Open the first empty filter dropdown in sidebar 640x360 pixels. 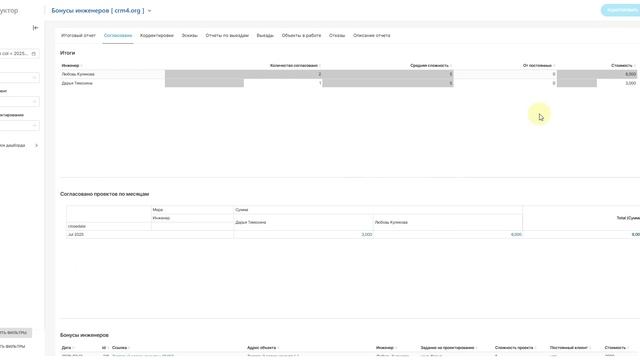[19, 78]
